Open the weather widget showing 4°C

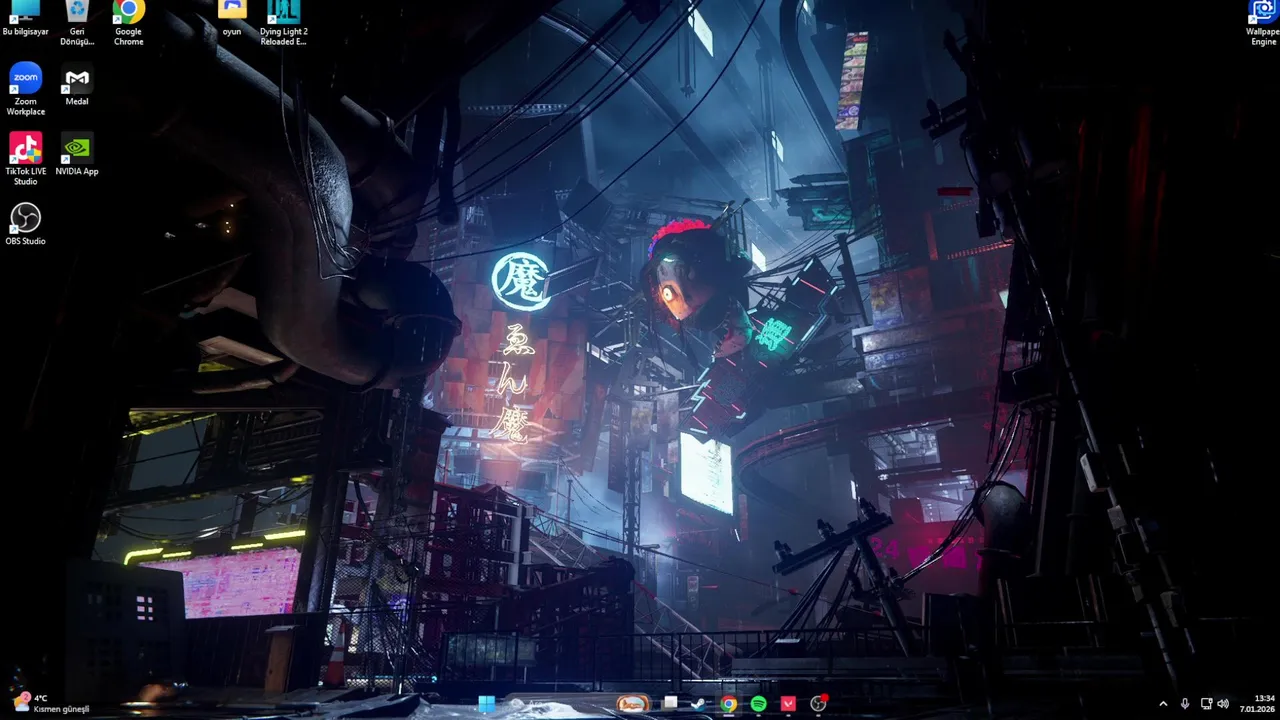coord(52,703)
